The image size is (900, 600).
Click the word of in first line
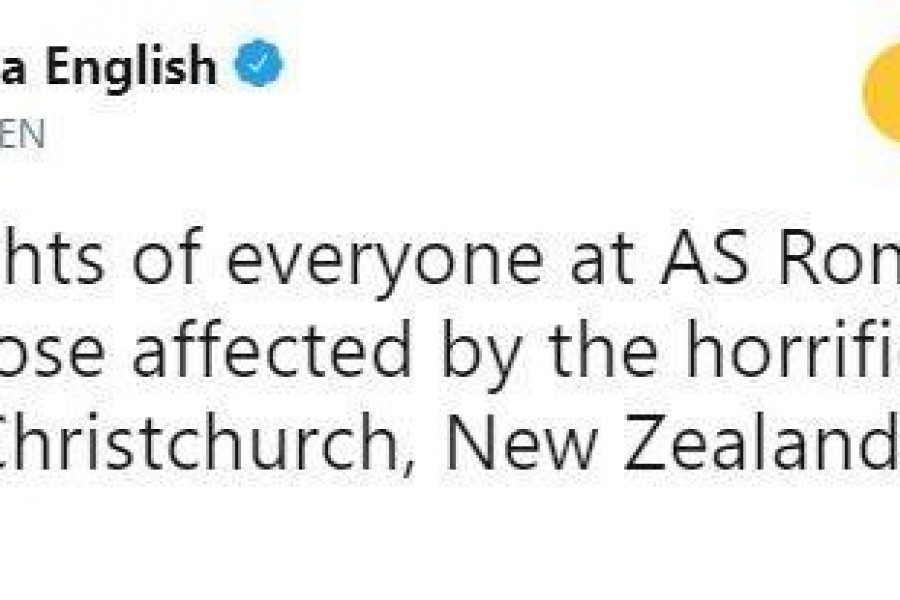click(x=168, y=257)
